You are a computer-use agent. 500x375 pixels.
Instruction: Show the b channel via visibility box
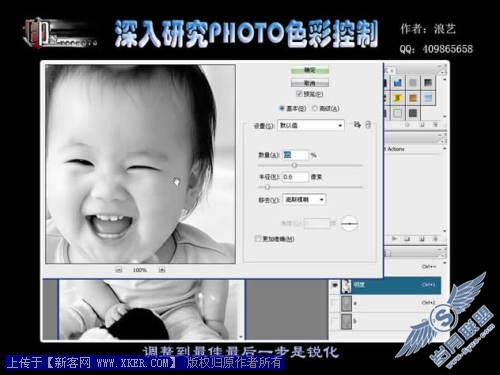pyautogui.click(x=334, y=322)
